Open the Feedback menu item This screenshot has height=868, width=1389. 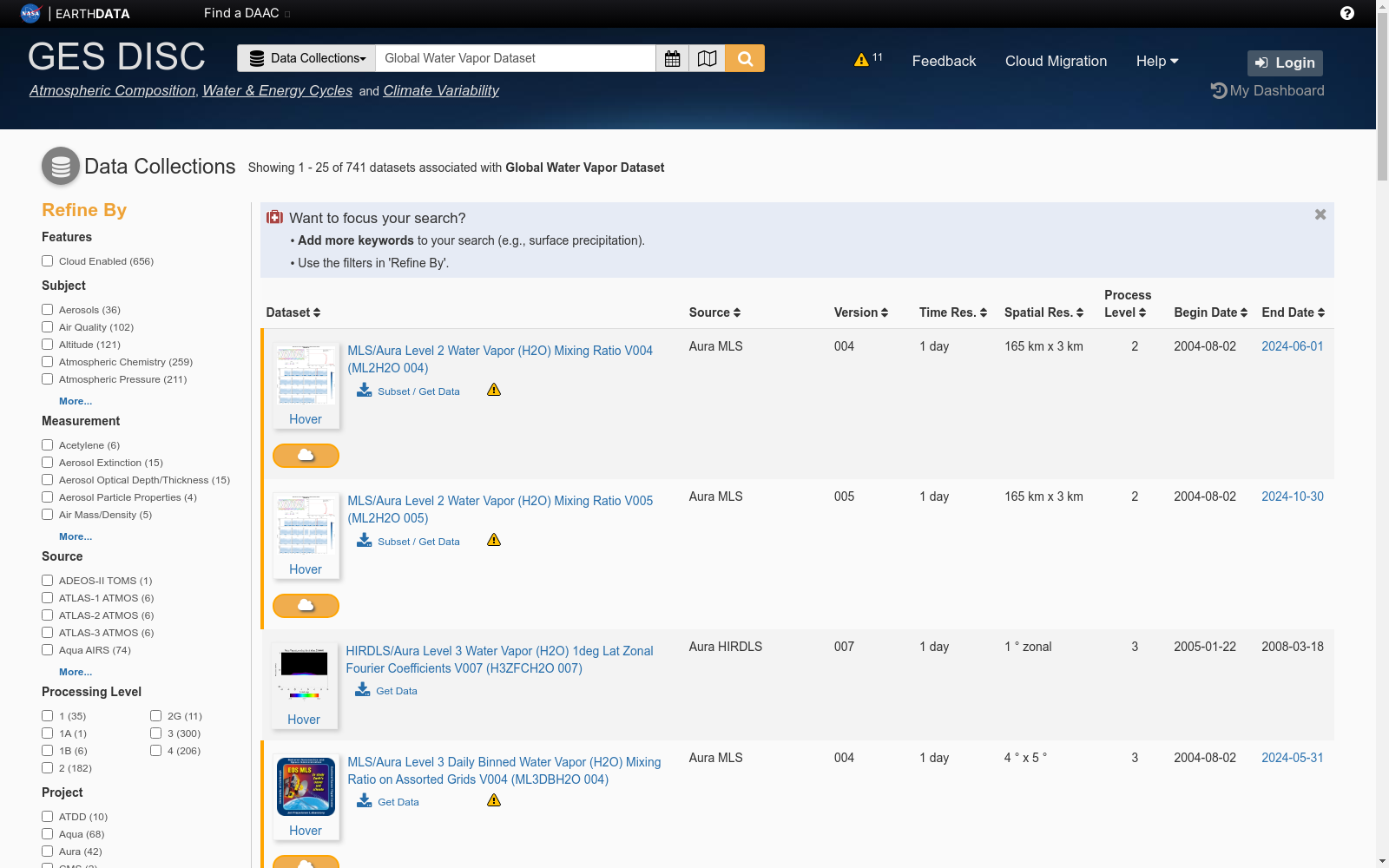click(x=944, y=61)
